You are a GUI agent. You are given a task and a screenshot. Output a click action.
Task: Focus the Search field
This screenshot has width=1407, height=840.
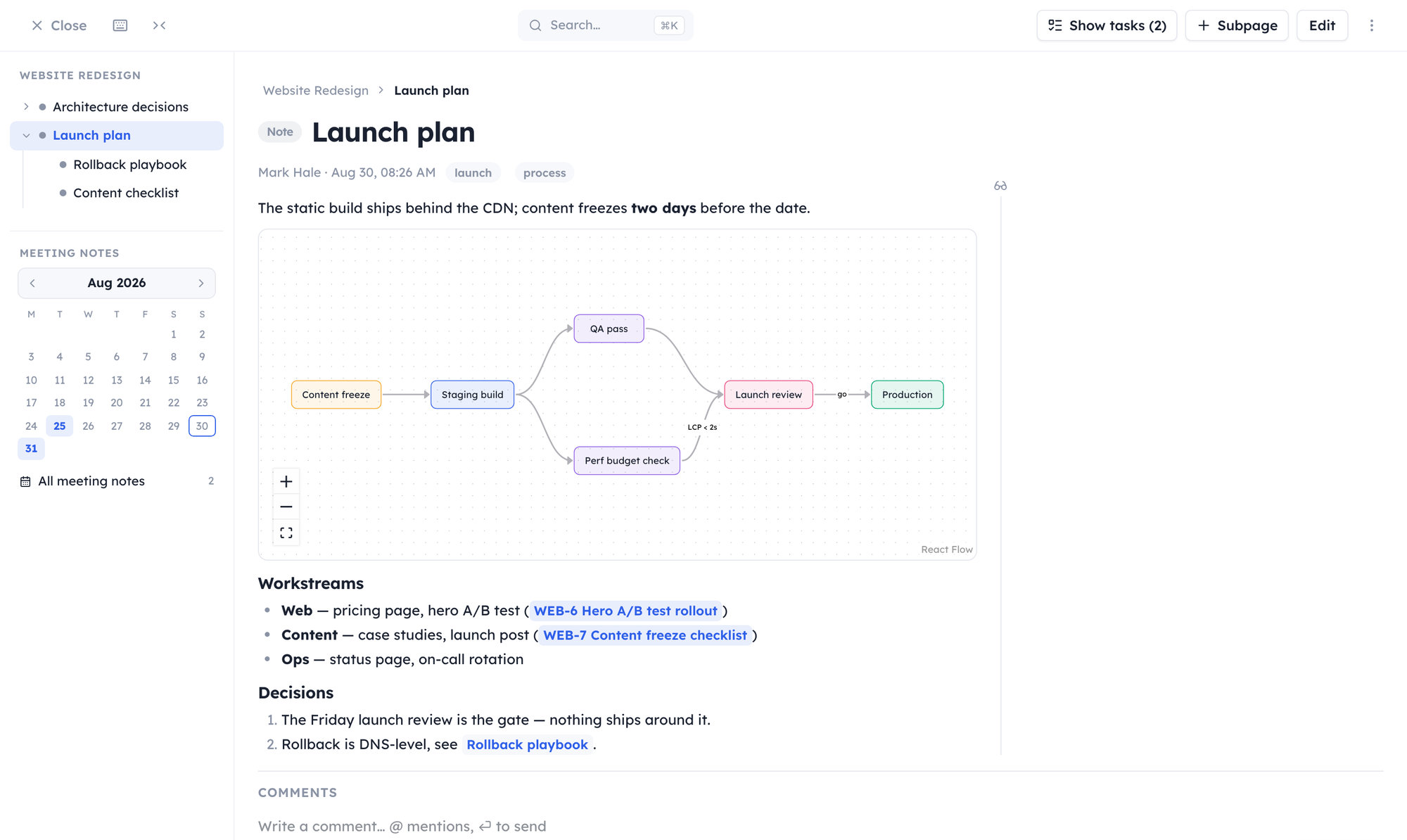pos(605,25)
